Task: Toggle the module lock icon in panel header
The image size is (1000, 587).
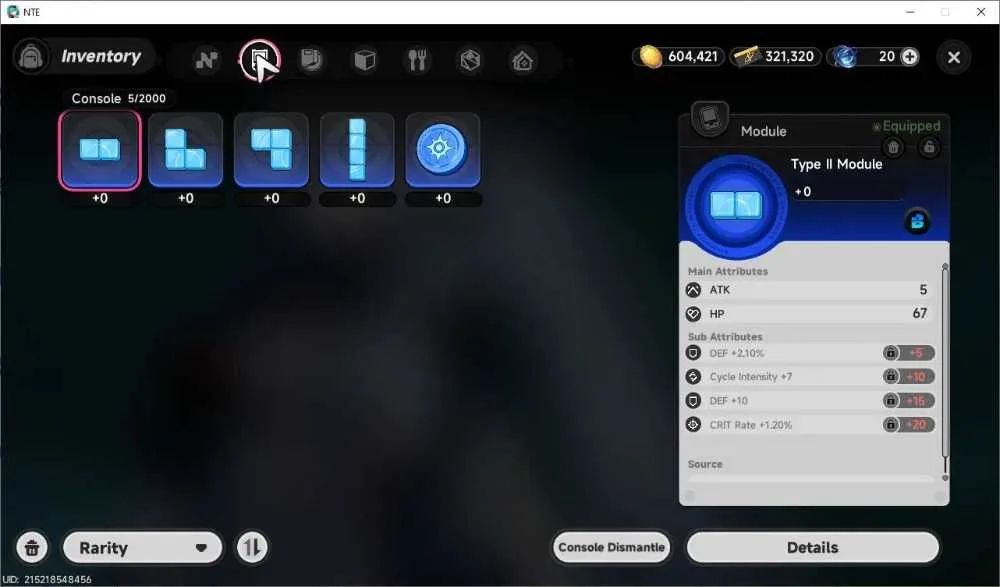Action: coord(929,147)
